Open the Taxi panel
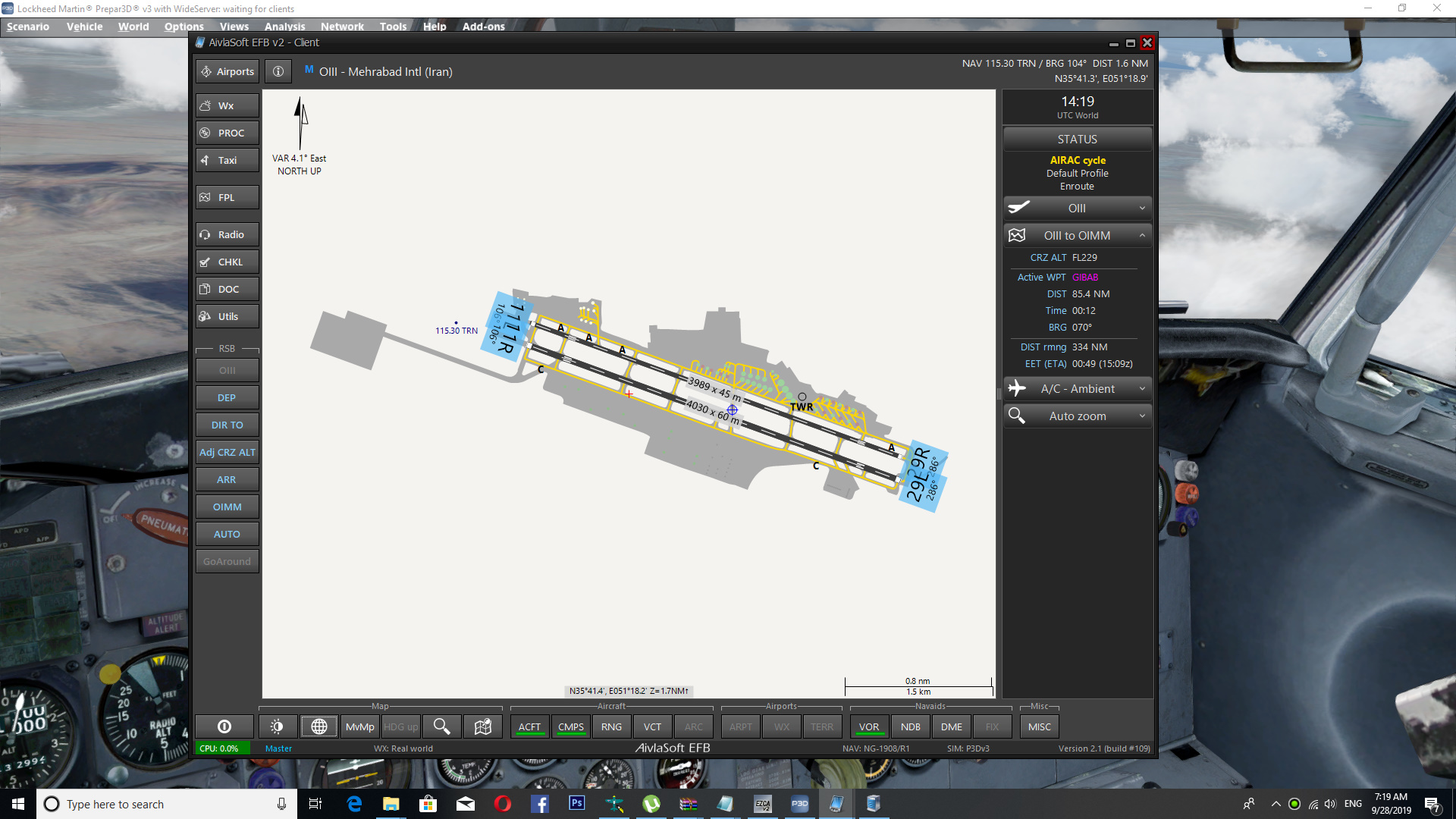 [227, 160]
